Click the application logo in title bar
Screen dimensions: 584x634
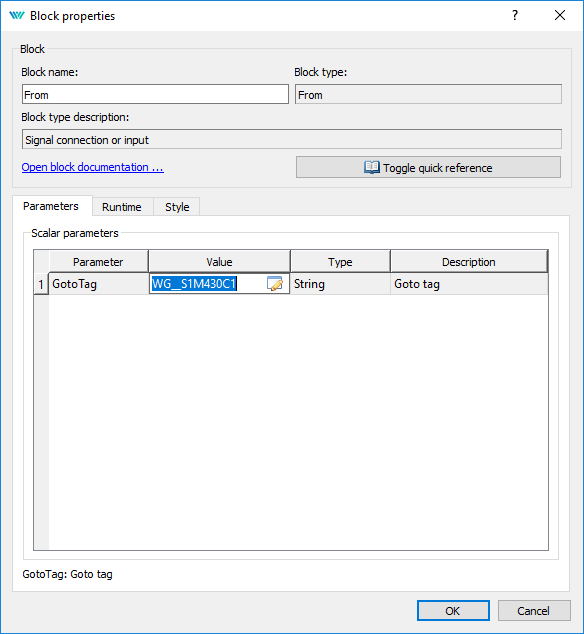tap(17, 16)
